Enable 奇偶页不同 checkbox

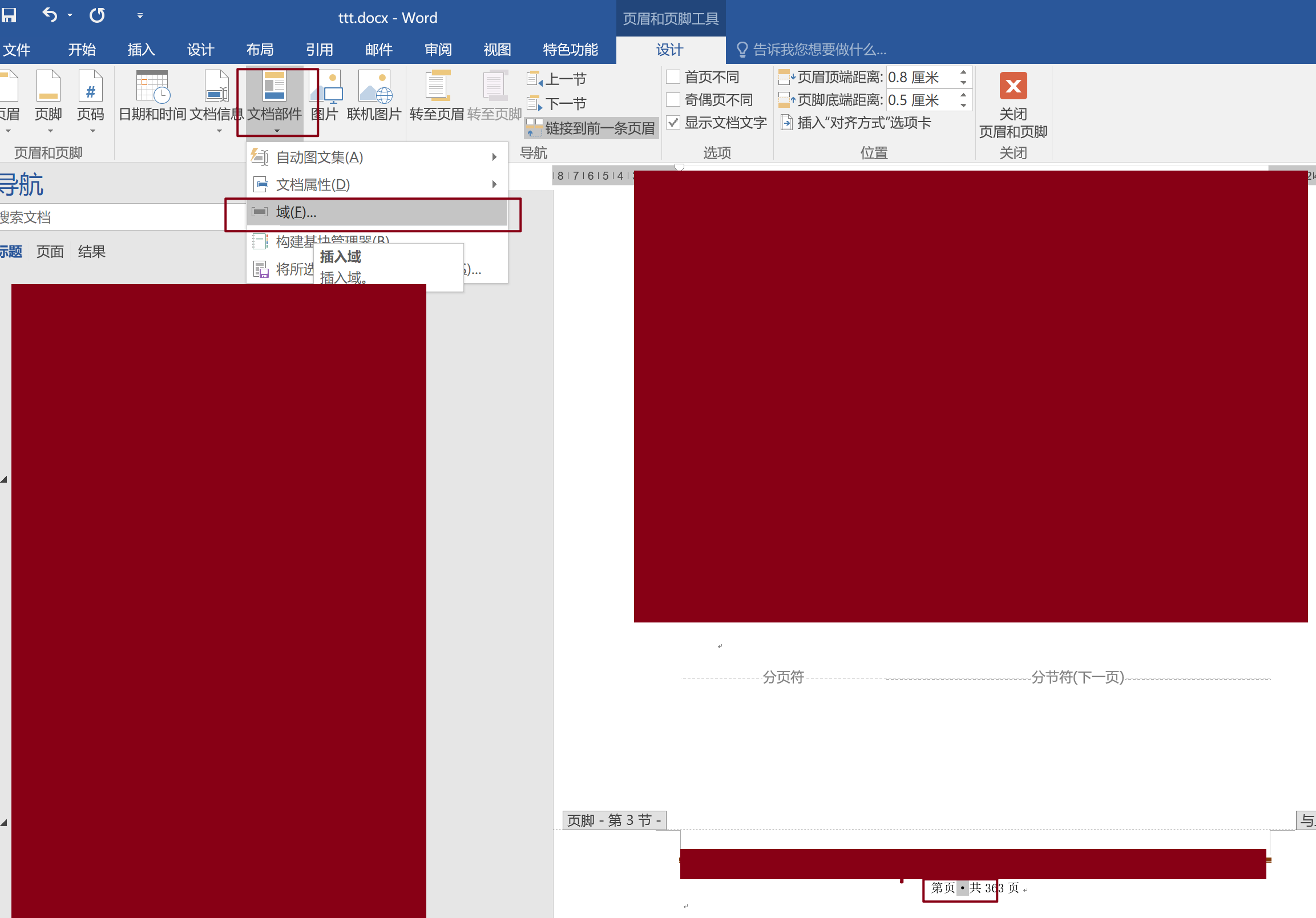(673, 100)
